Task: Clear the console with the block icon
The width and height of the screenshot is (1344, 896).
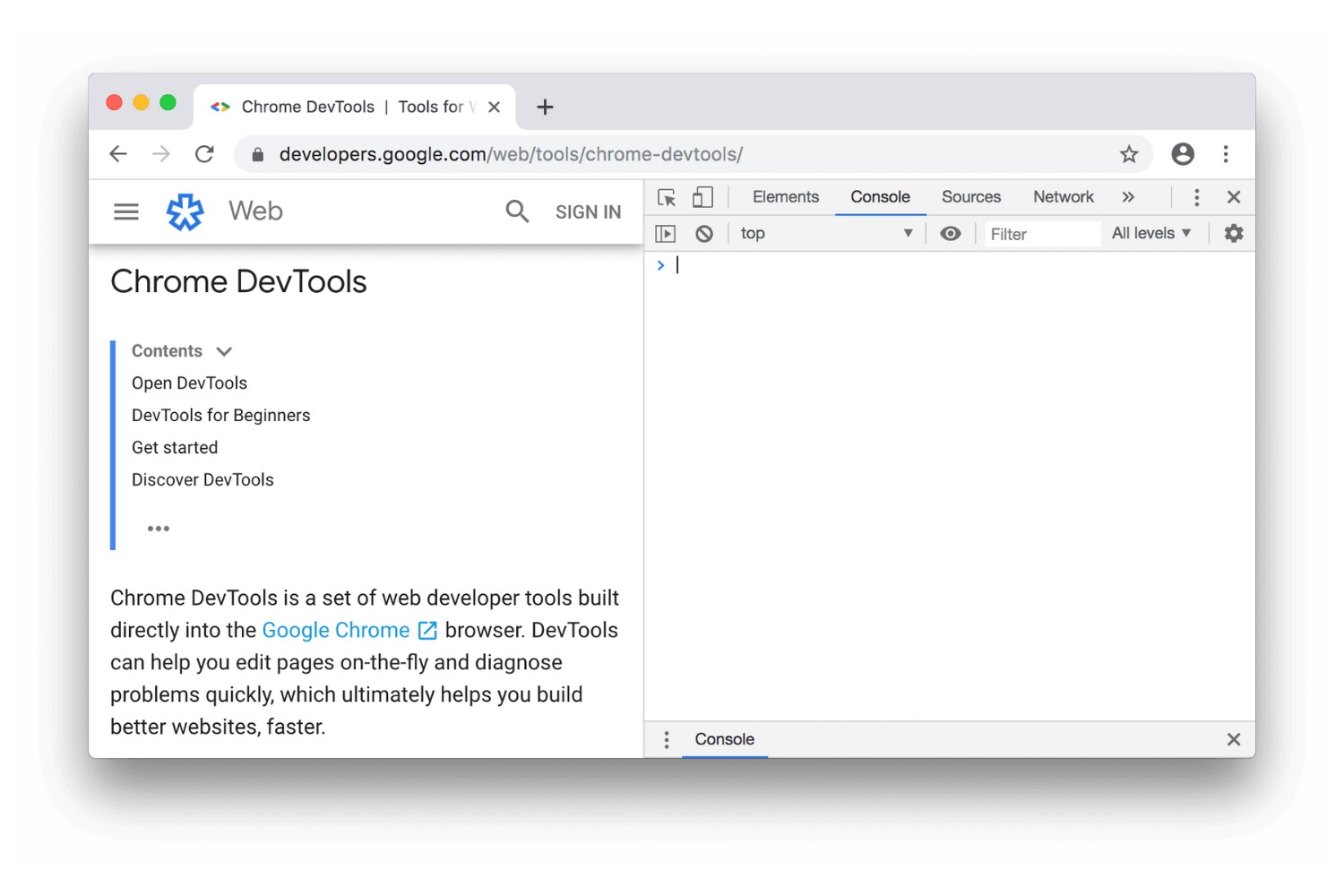Action: [704, 234]
